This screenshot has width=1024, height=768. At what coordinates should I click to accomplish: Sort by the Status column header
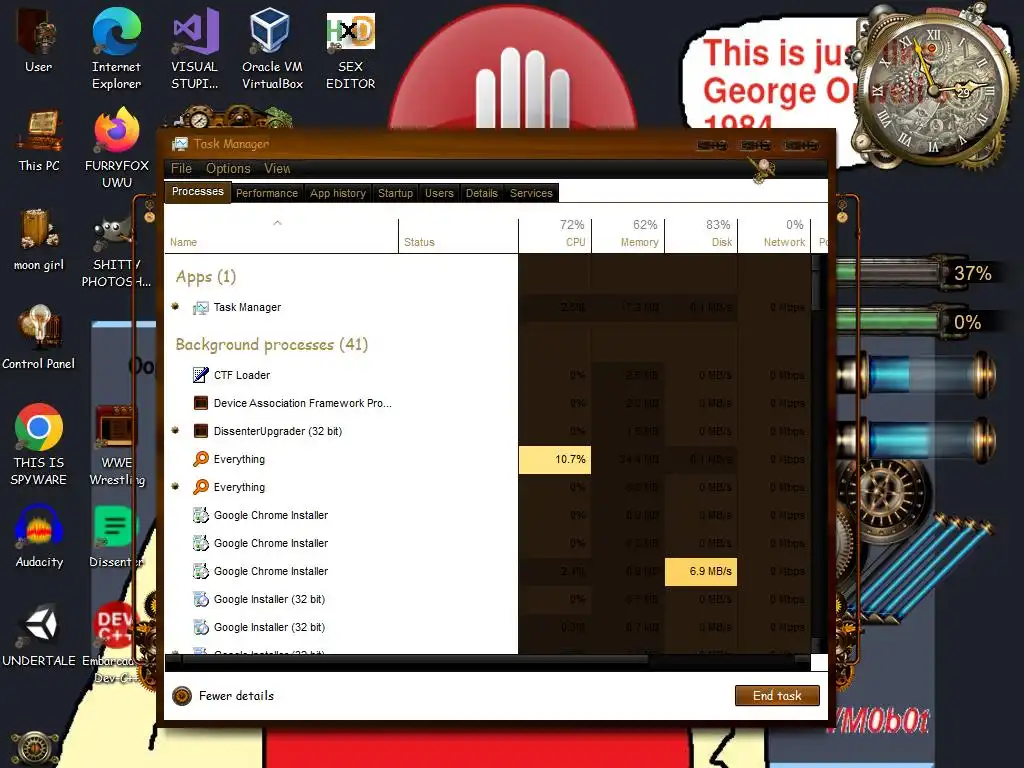(x=458, y=234)
